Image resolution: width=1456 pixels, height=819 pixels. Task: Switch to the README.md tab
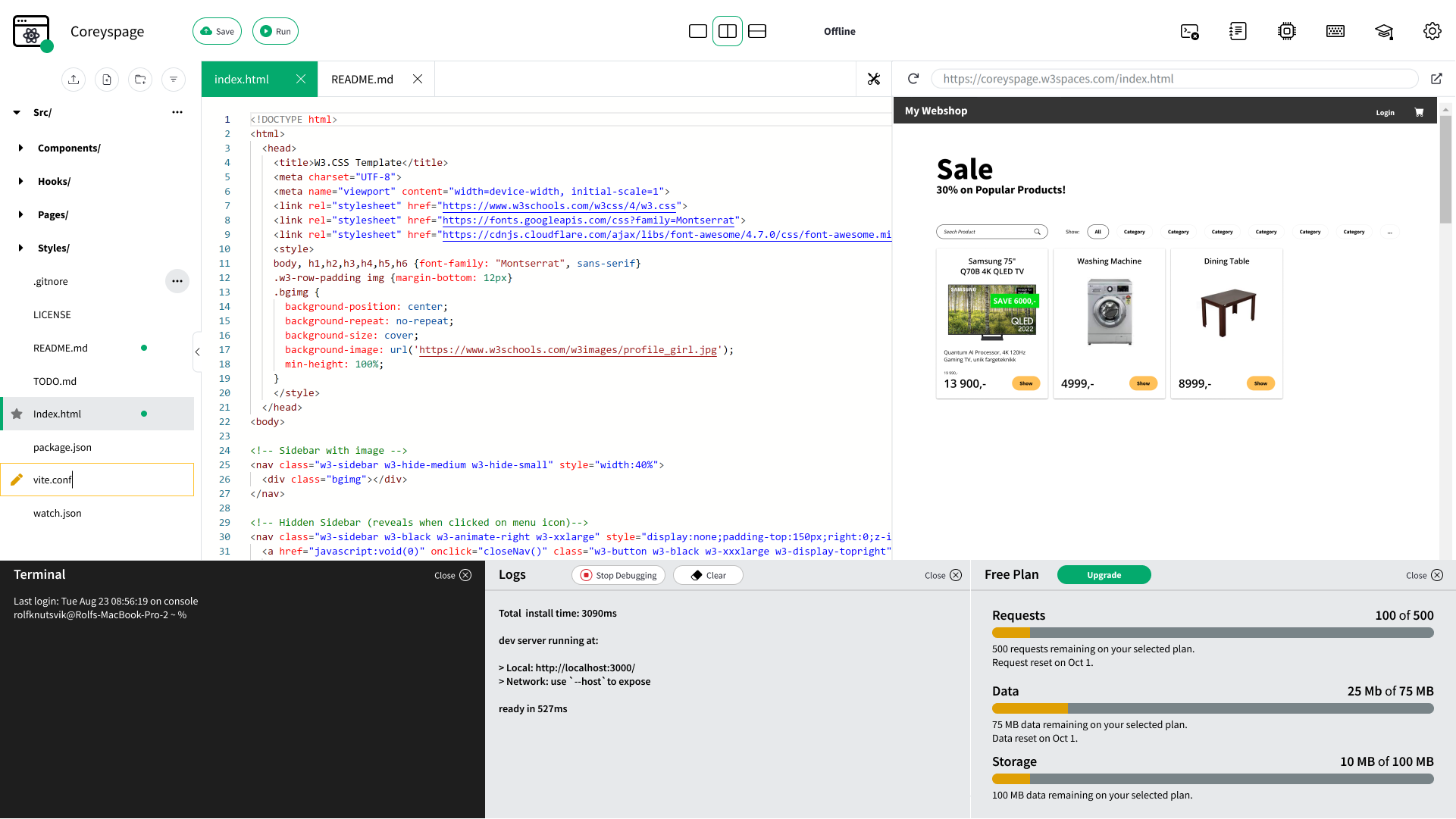click(362, 79)
